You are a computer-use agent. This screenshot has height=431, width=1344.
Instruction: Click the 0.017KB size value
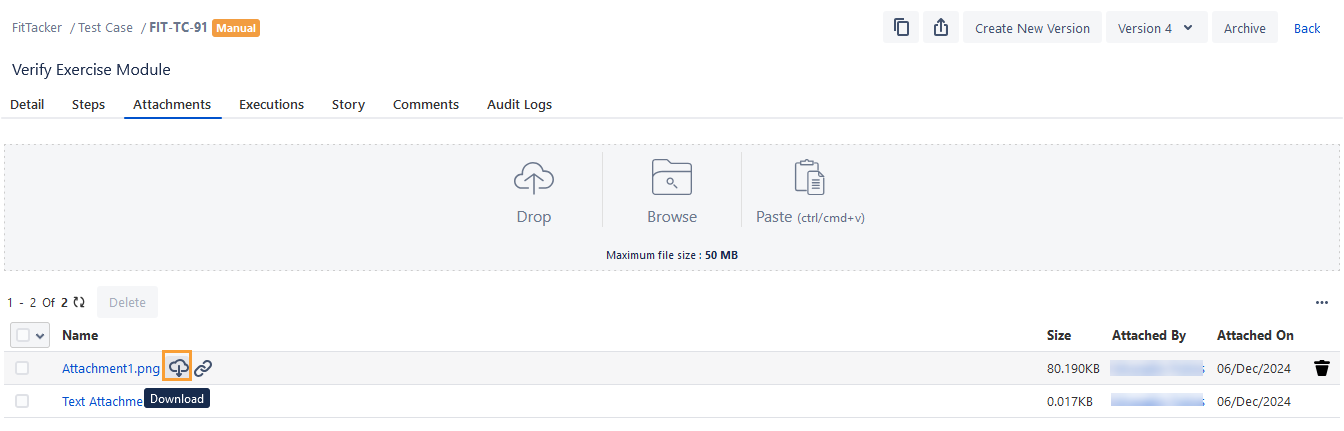tap(1070, 401)
